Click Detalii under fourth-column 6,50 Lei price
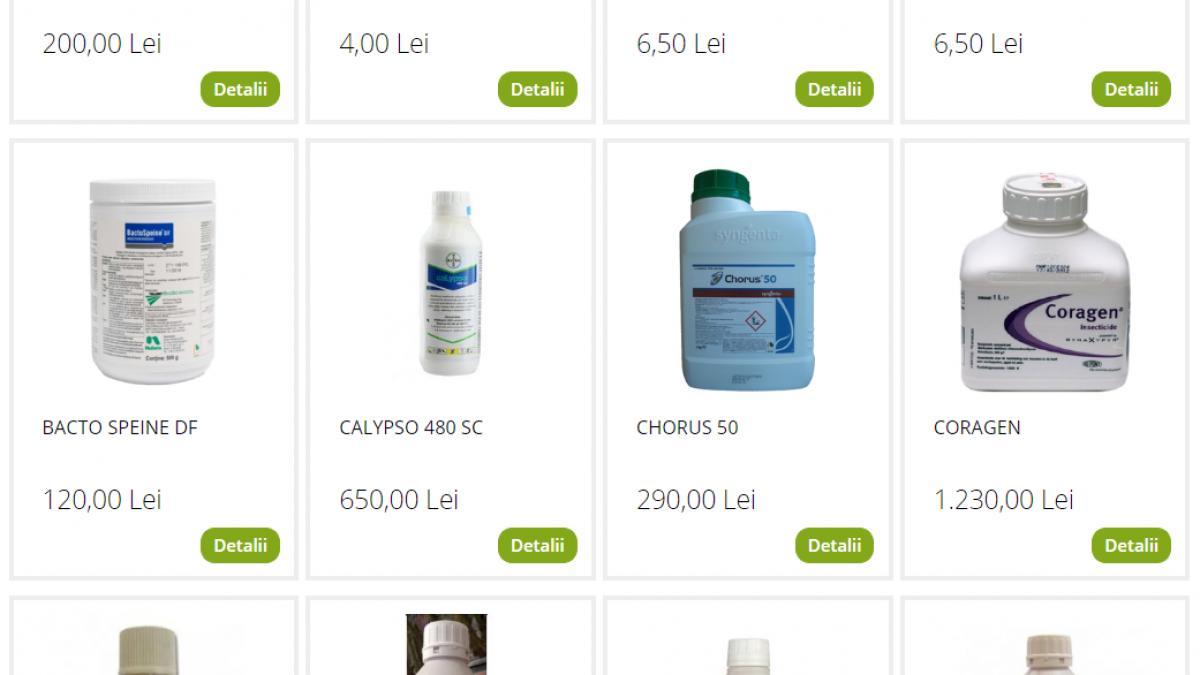Screen dimensions: 1200x675 (x=1131, y=89)
